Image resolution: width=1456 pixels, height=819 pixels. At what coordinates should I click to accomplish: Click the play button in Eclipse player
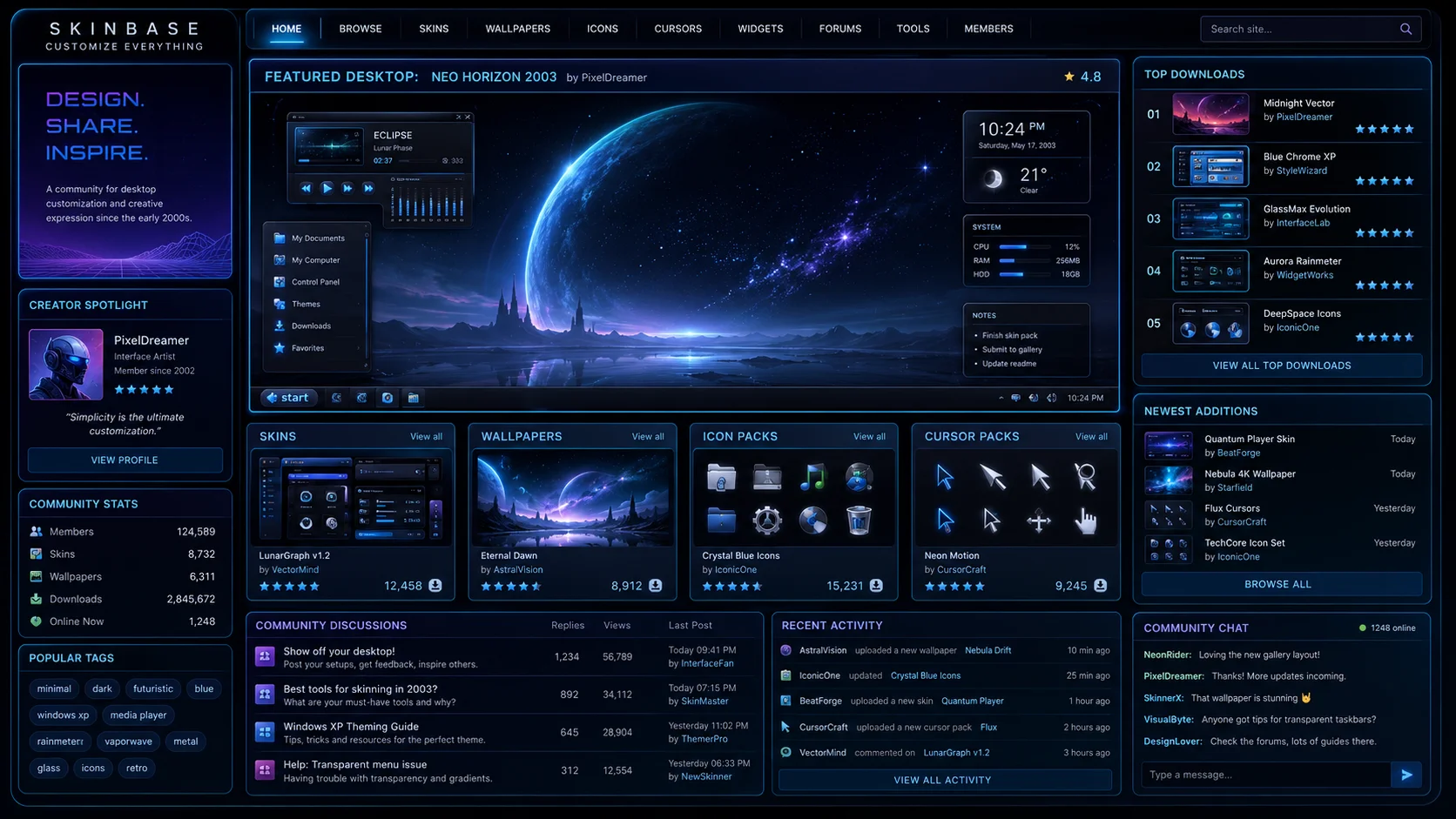click(327, 187)
